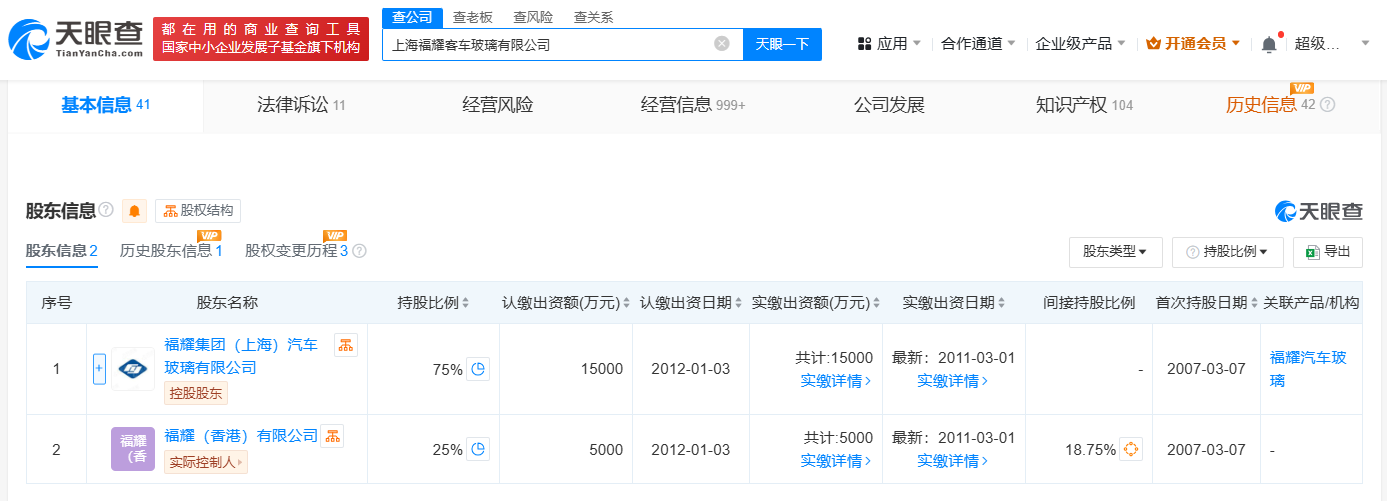Open the notification bell in header
Image resolution: width=1387 pixels, height=501 pixels.
coord(1269,44)
